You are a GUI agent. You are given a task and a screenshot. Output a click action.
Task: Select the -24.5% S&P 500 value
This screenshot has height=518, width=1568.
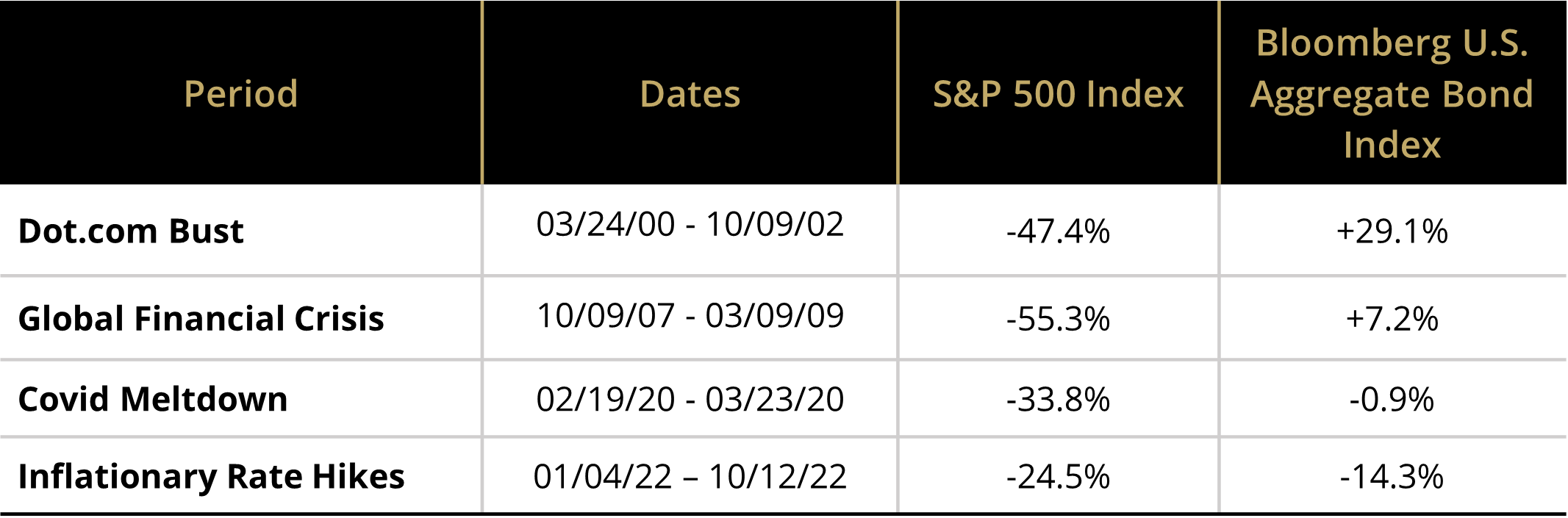tap(1058, 477)
